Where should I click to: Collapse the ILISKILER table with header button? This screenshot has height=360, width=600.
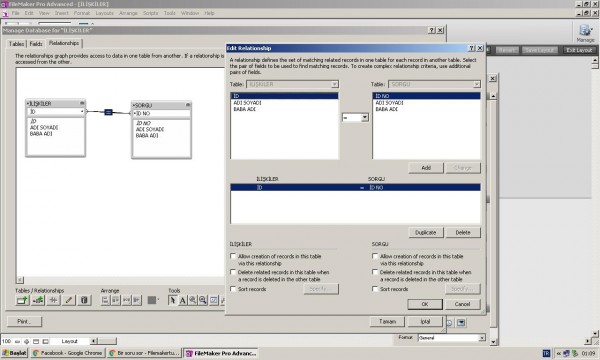[82, 103]
